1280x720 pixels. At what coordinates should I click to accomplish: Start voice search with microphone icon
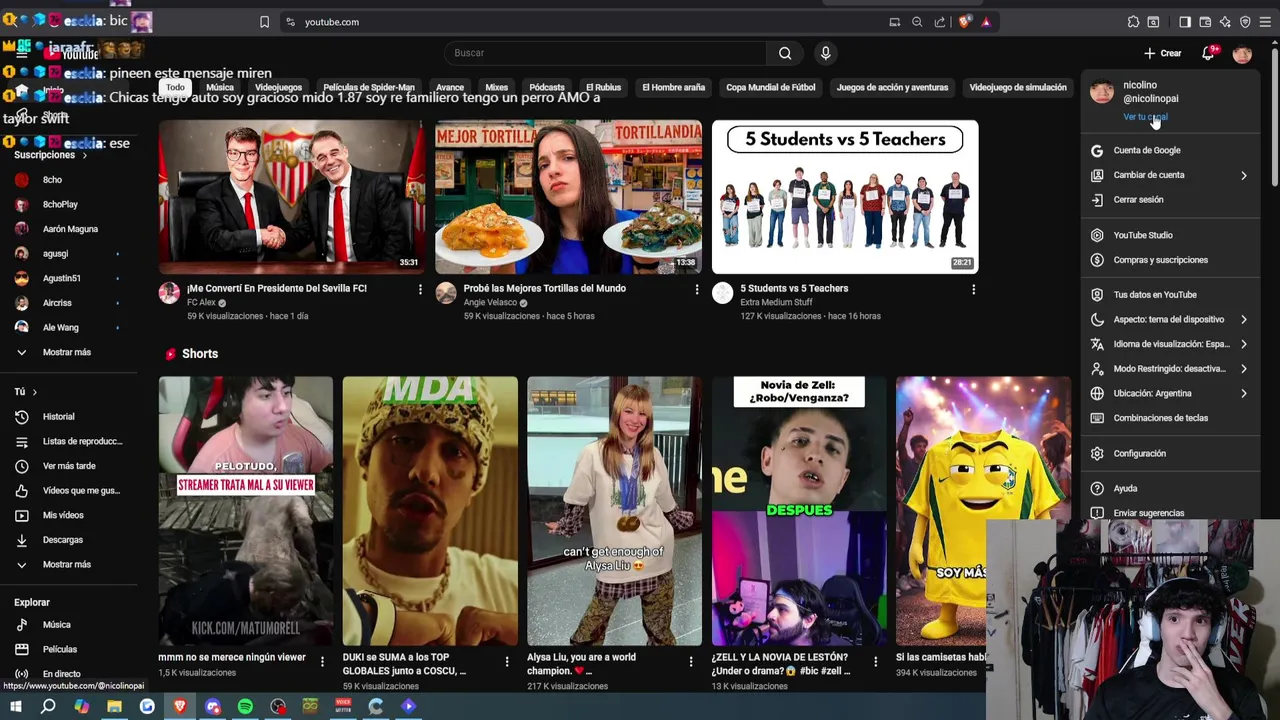(x=825, y=53)
